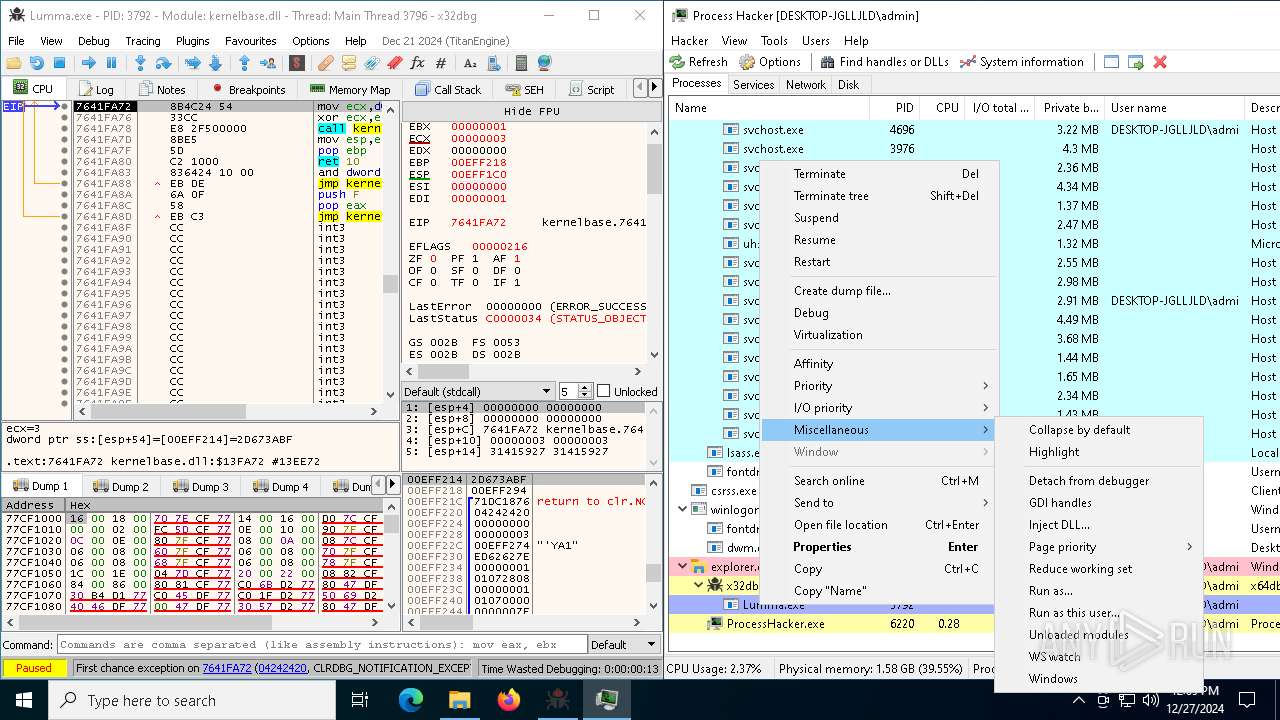The height and width of the screenshot is (720, 1280).
Task: Expand the Page priority submenu
Action: tap(1099, 547)
